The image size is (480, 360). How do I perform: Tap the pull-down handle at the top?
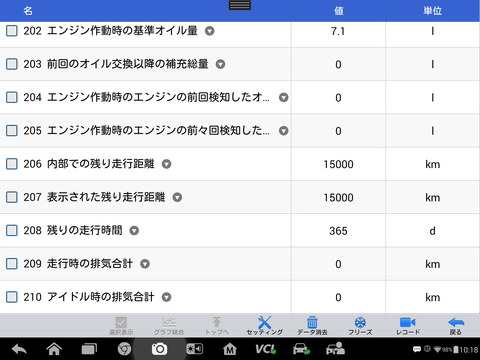[x=240, y=5]
